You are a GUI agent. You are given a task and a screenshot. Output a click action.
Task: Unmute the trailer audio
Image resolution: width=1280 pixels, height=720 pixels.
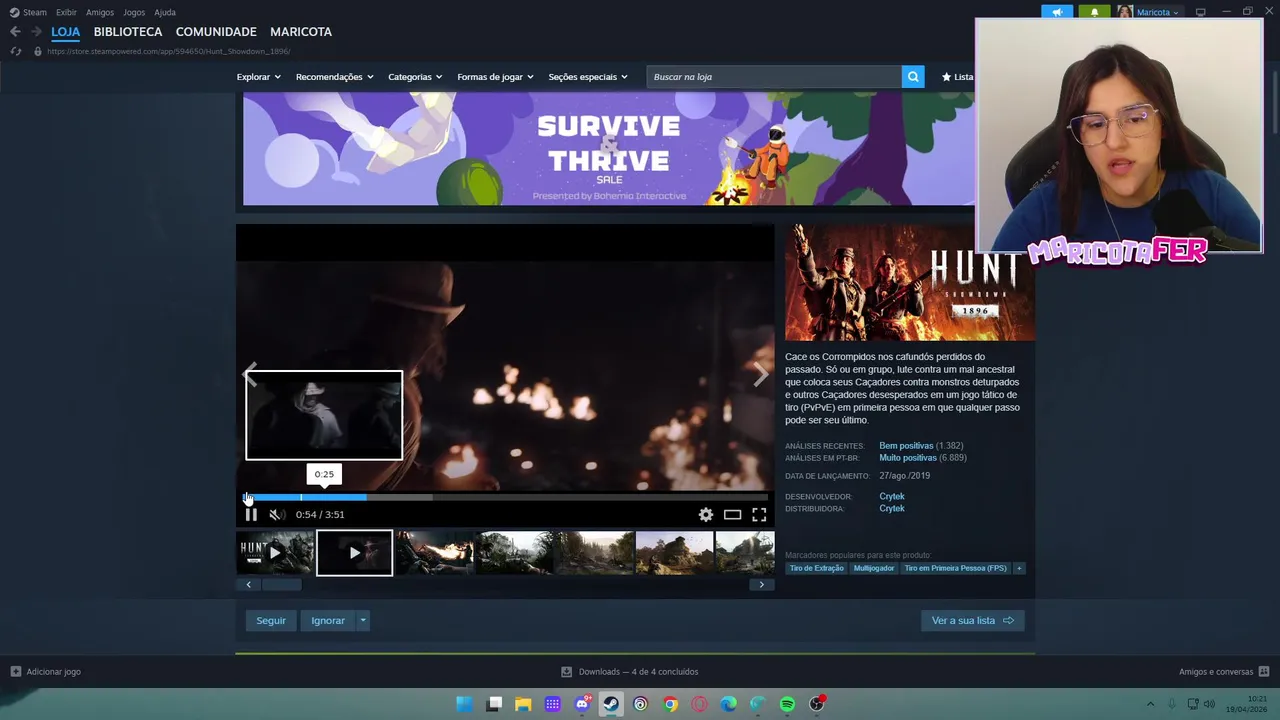point(276,514)
